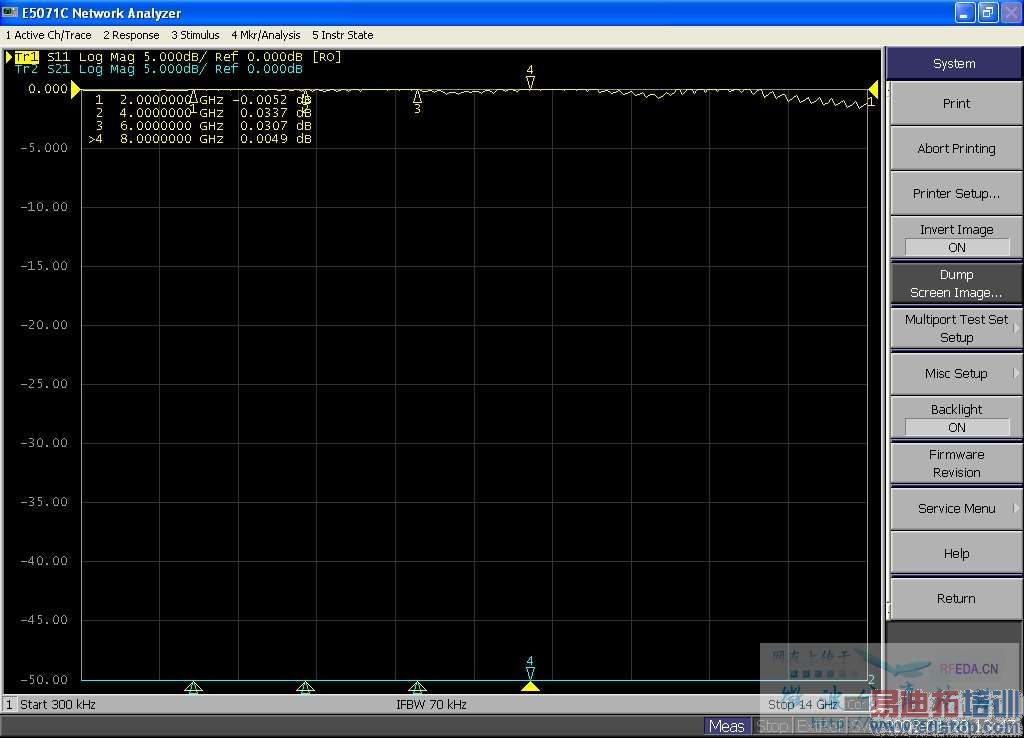Expand Multiport Test Set Setup submenu
The image size is (1024, 738).
(x=956, y=328)
